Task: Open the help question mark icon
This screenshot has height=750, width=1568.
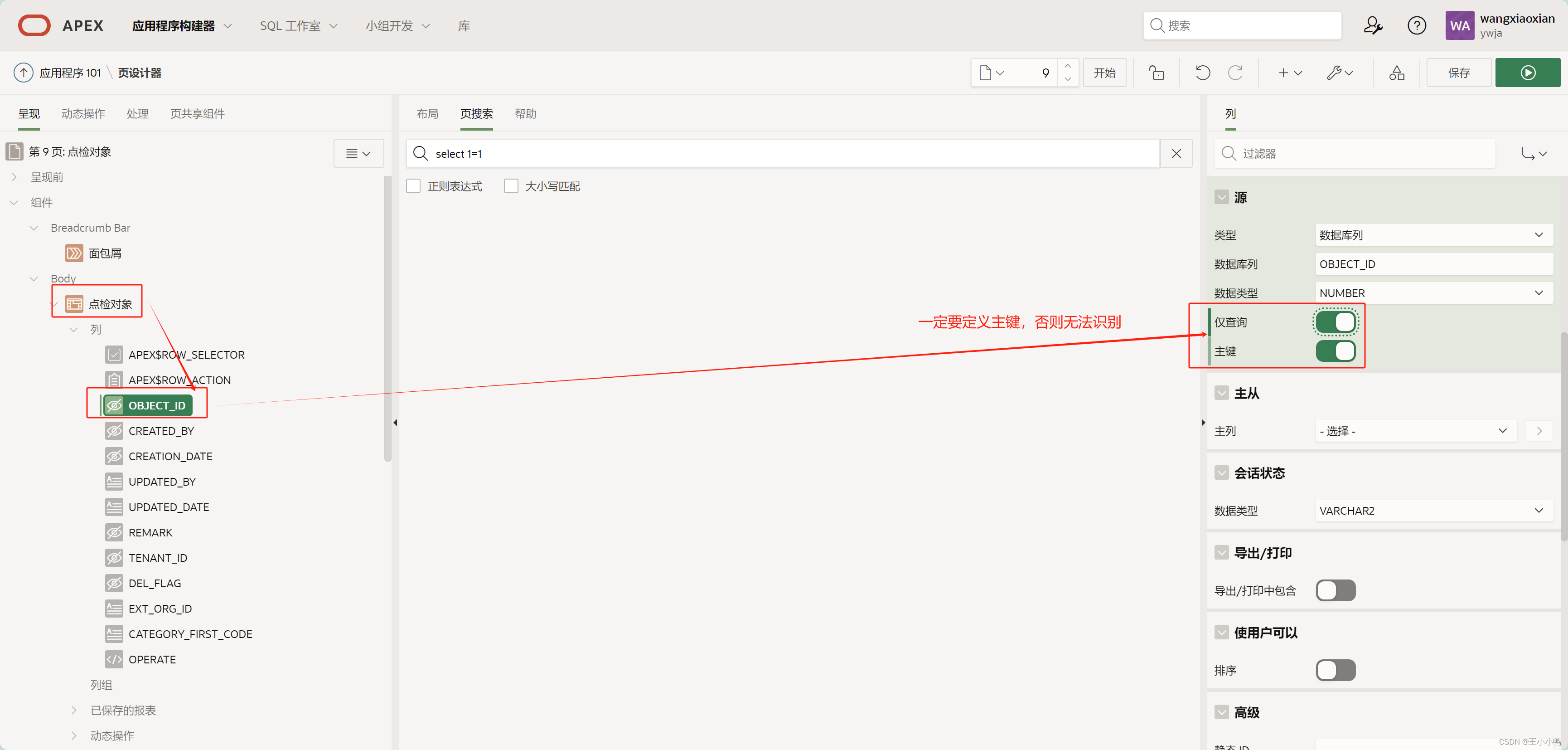Action: 1417,25
